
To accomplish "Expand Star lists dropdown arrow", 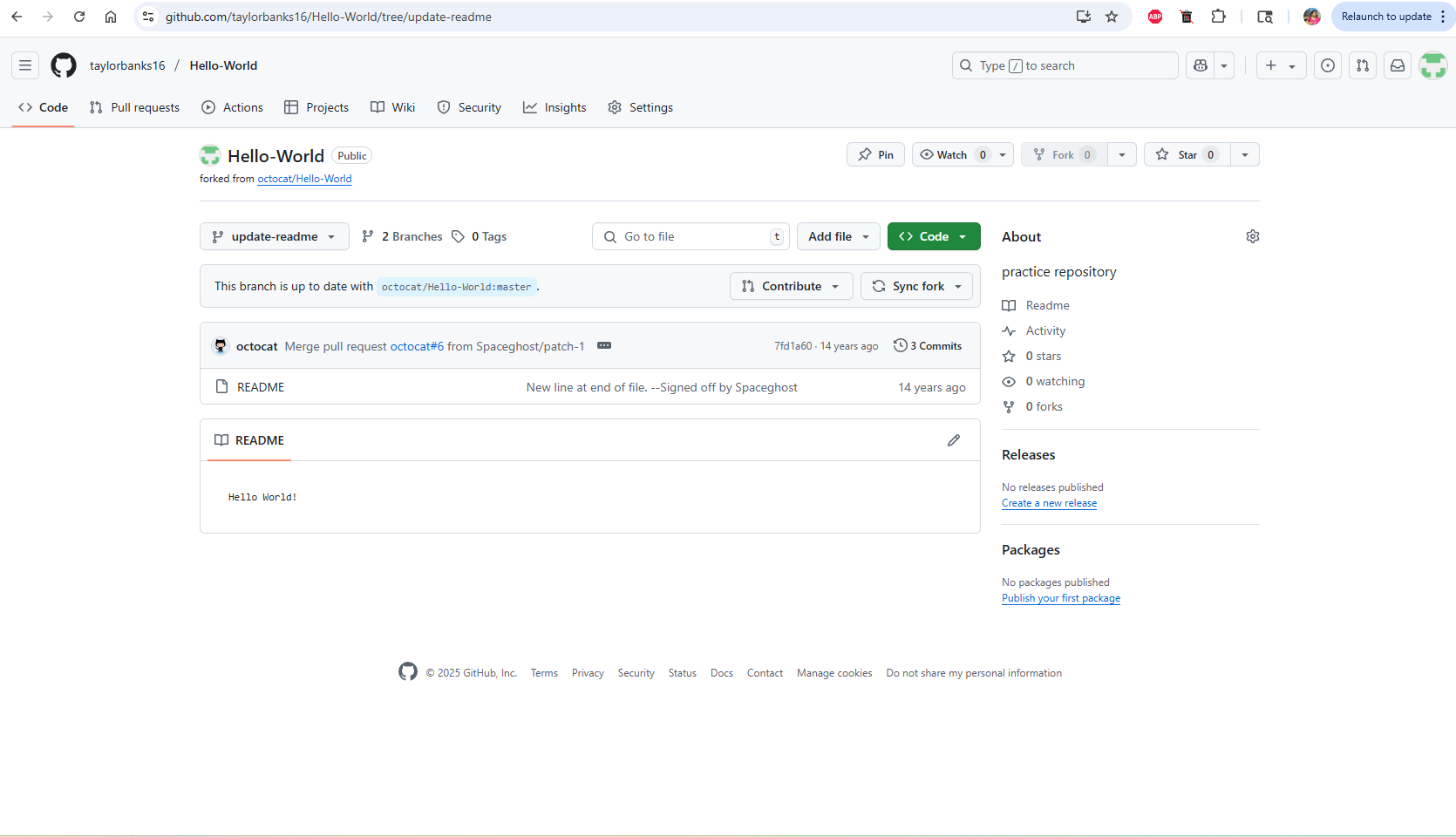I will tap(1245, 154).
